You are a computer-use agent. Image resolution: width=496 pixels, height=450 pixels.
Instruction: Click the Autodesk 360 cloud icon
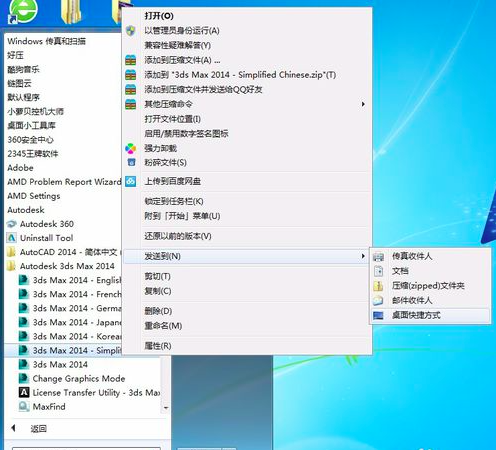(x=12, y=224)
